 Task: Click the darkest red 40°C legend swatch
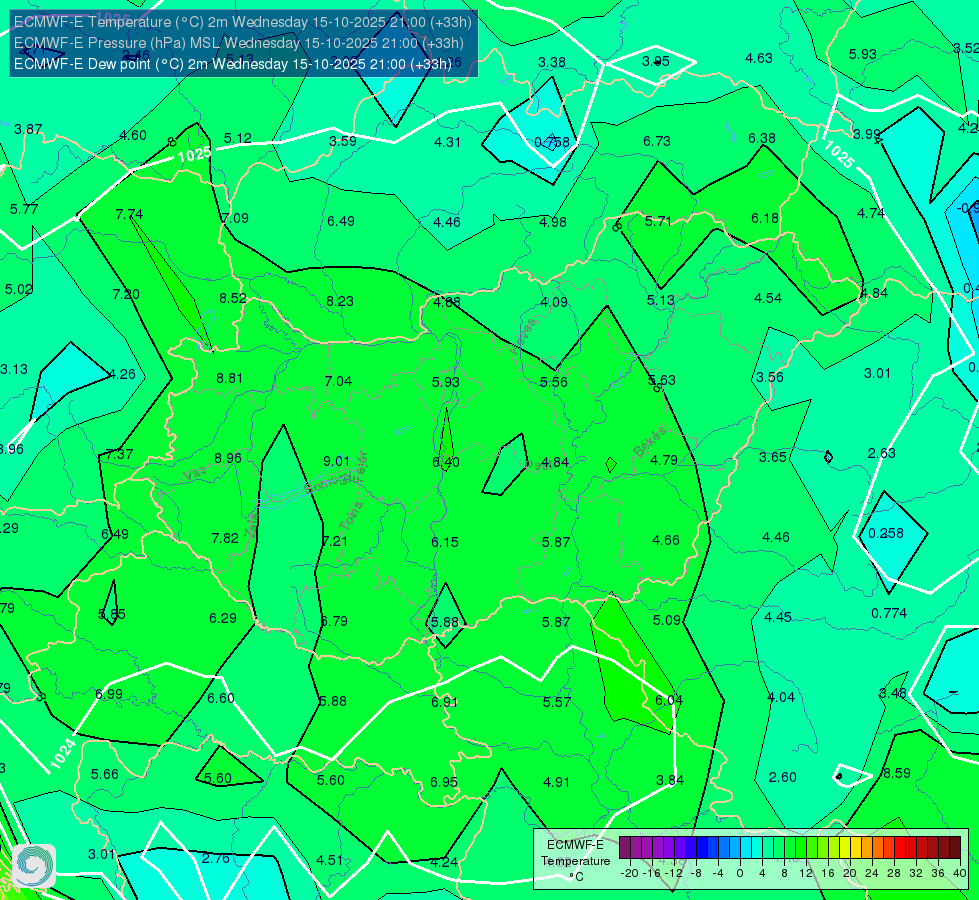955,848
